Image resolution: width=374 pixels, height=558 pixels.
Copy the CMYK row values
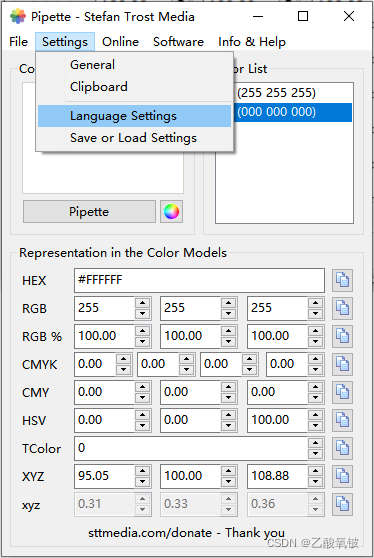[x=342, y=364]
